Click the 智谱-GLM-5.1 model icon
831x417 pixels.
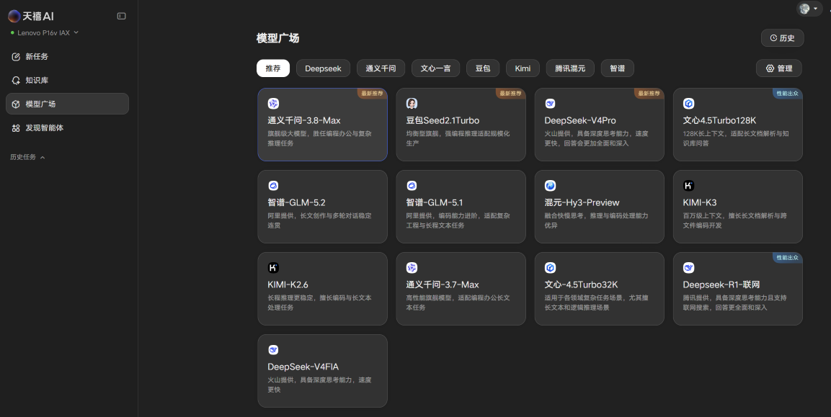click(x=412, y=186)
